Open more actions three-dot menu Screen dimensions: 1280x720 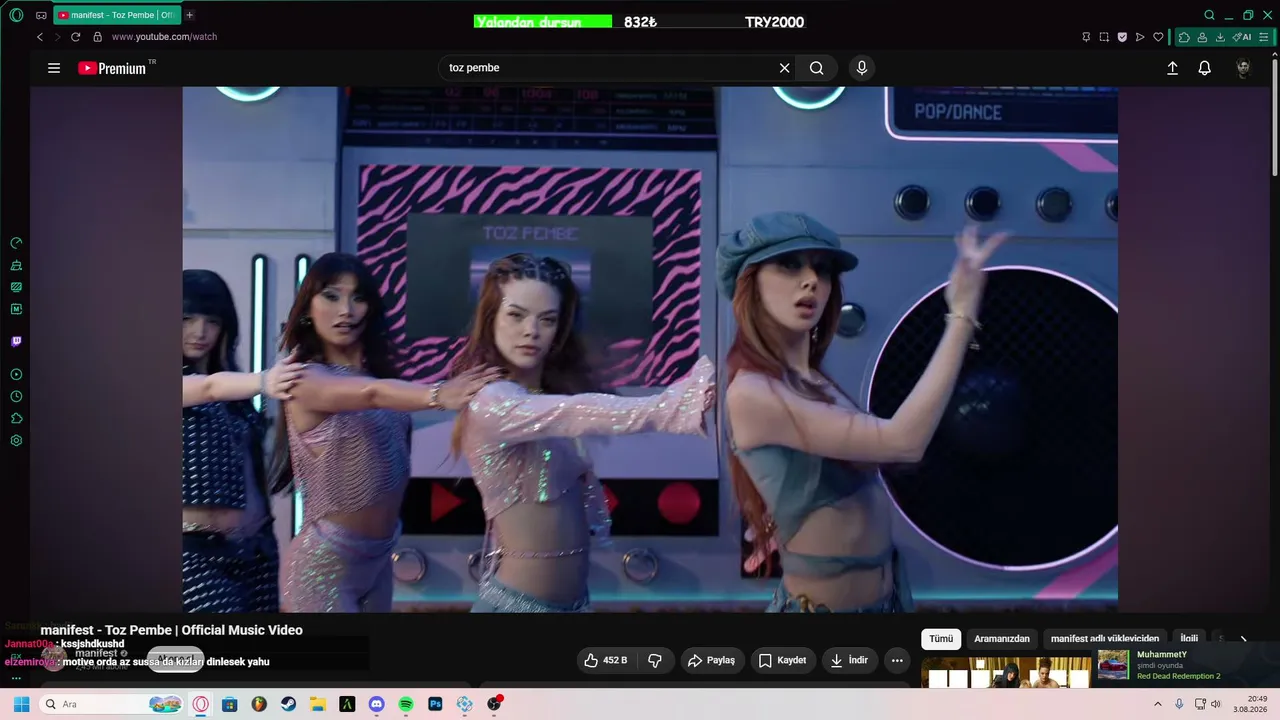(897, 660)
